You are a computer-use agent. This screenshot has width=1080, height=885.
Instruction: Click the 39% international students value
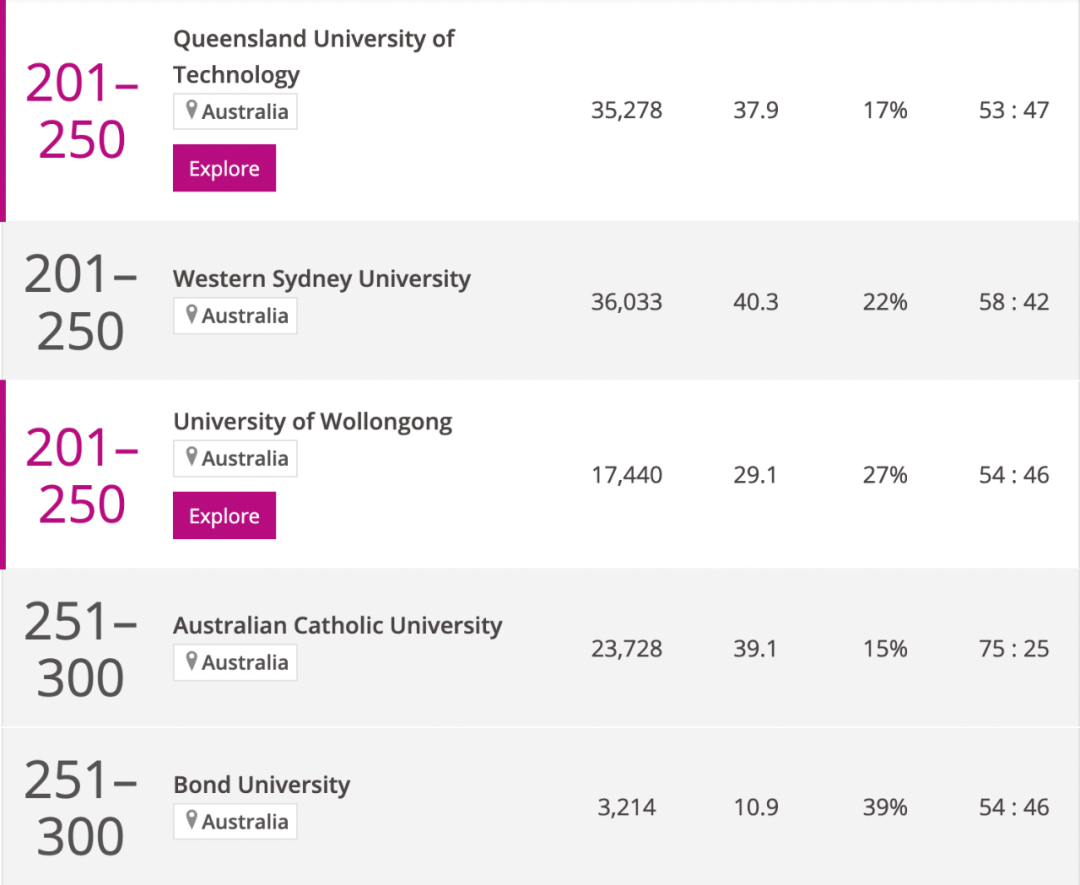click(x=885, y=808)
